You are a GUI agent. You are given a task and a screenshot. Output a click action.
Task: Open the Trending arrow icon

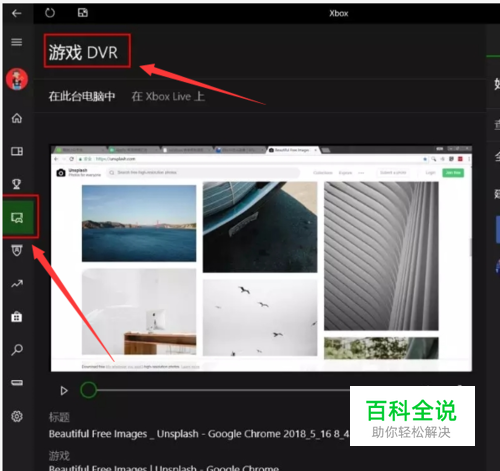coord(17,284)
